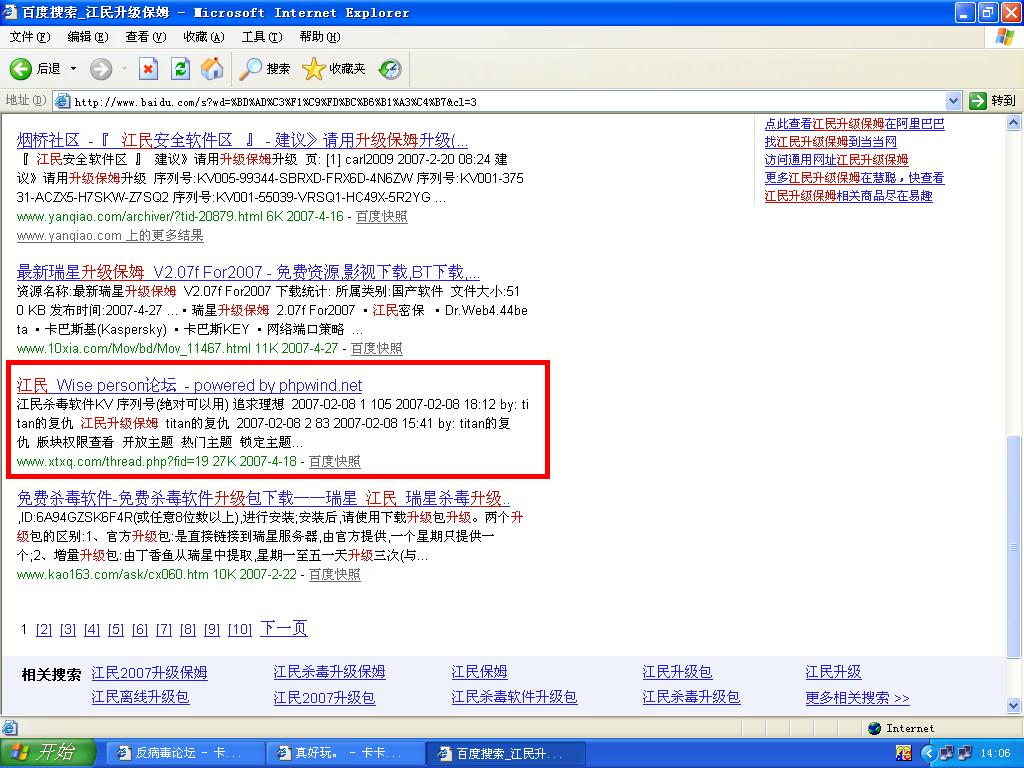The image size is (1024, 768).
Task: Open the 文件(F) menu
Action: [x=30, y=37]
